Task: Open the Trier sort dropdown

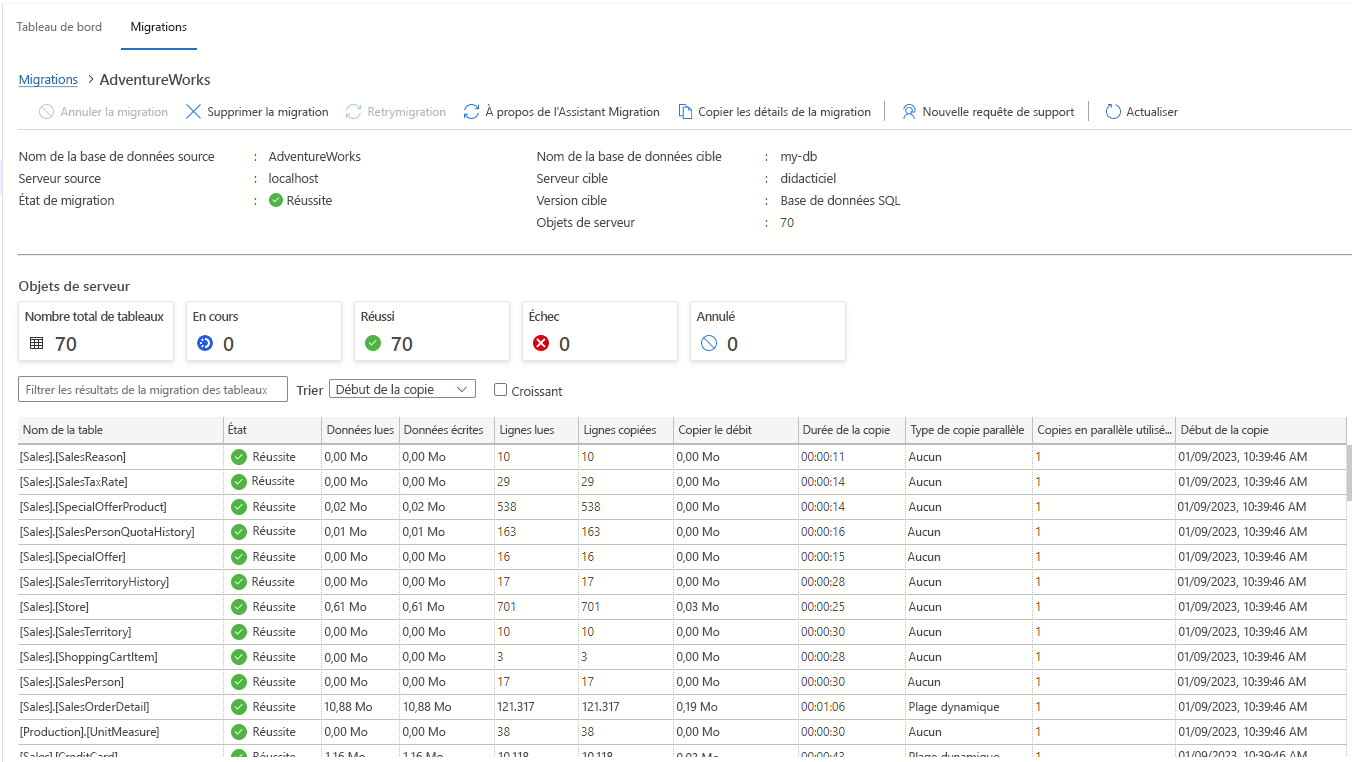Action: (x=402, y=389)
